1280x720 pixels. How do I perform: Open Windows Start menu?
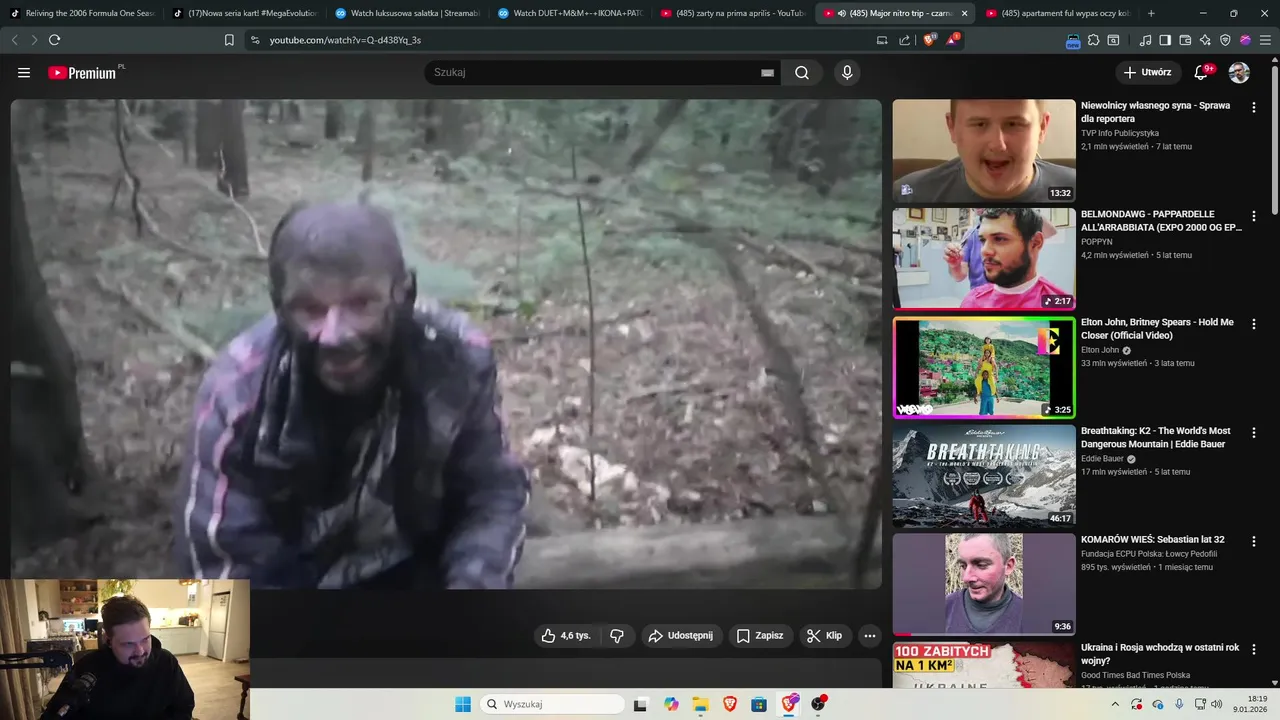pos(463,704)
